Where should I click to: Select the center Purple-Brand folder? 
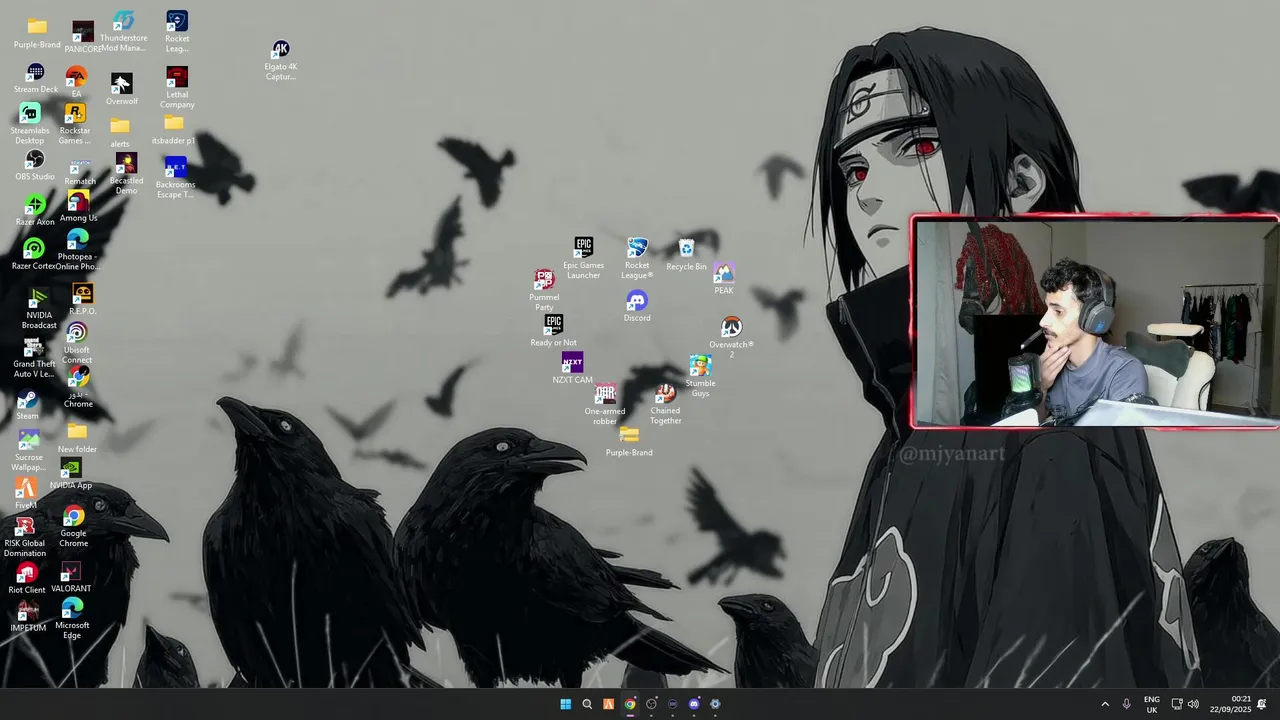click(629, 441)
